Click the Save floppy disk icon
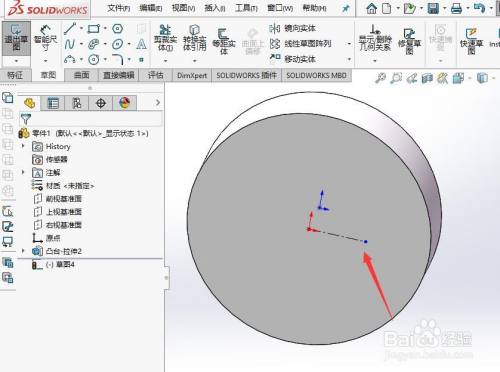Image resolution: width=500 pixels, height=372 pixels. pos(433,8)
